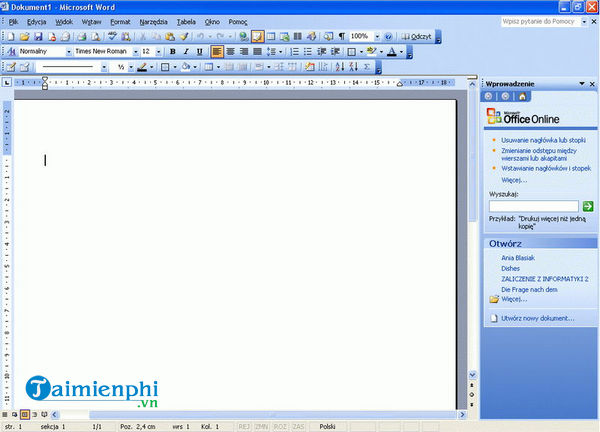Sort ascending A-Z icon
Screen dimensions: 600x432
[x=339, y=67]
